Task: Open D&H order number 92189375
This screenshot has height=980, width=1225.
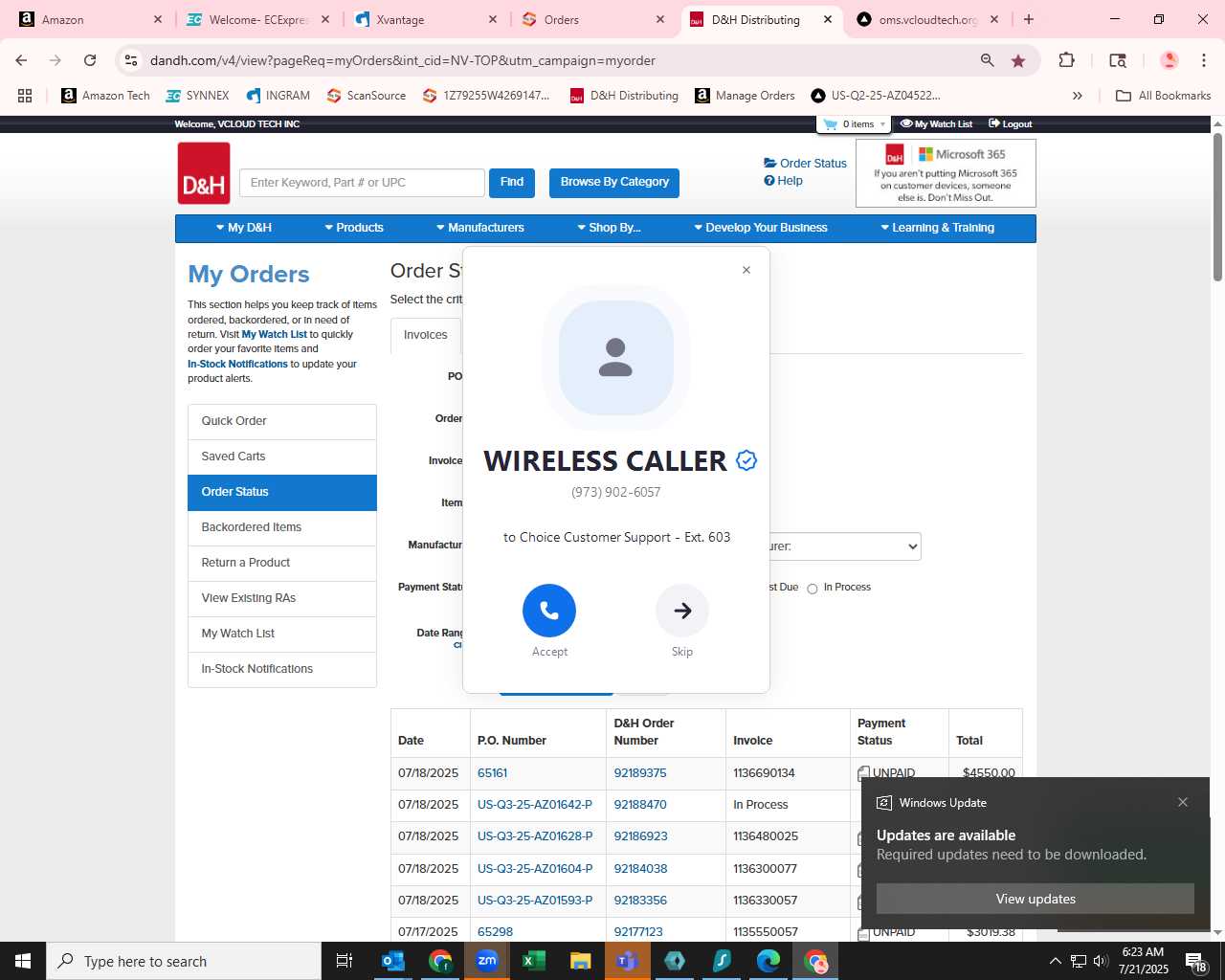Action: tap(640, 773)
